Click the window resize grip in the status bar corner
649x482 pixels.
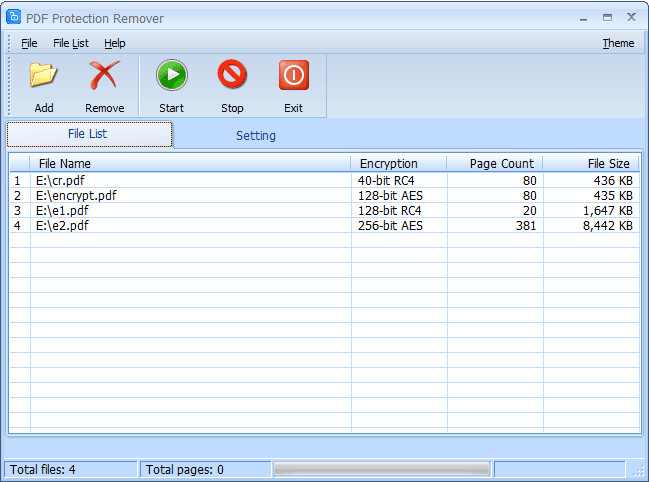tap(640, 471)
